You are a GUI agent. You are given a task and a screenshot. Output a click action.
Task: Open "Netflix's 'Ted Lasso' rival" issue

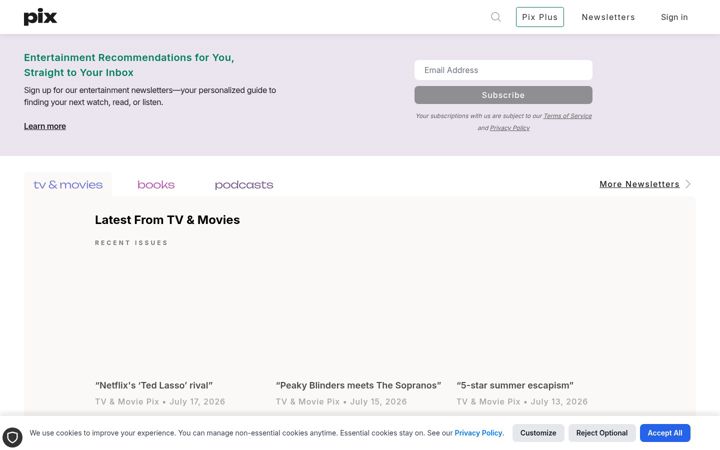(154, 385)
